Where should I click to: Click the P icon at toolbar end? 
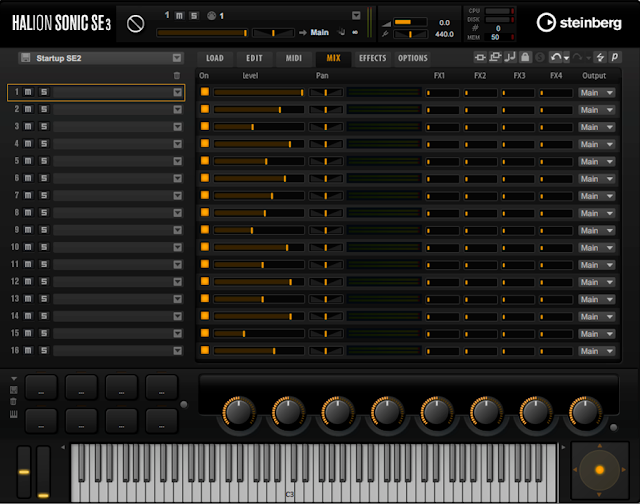(615, 58)
